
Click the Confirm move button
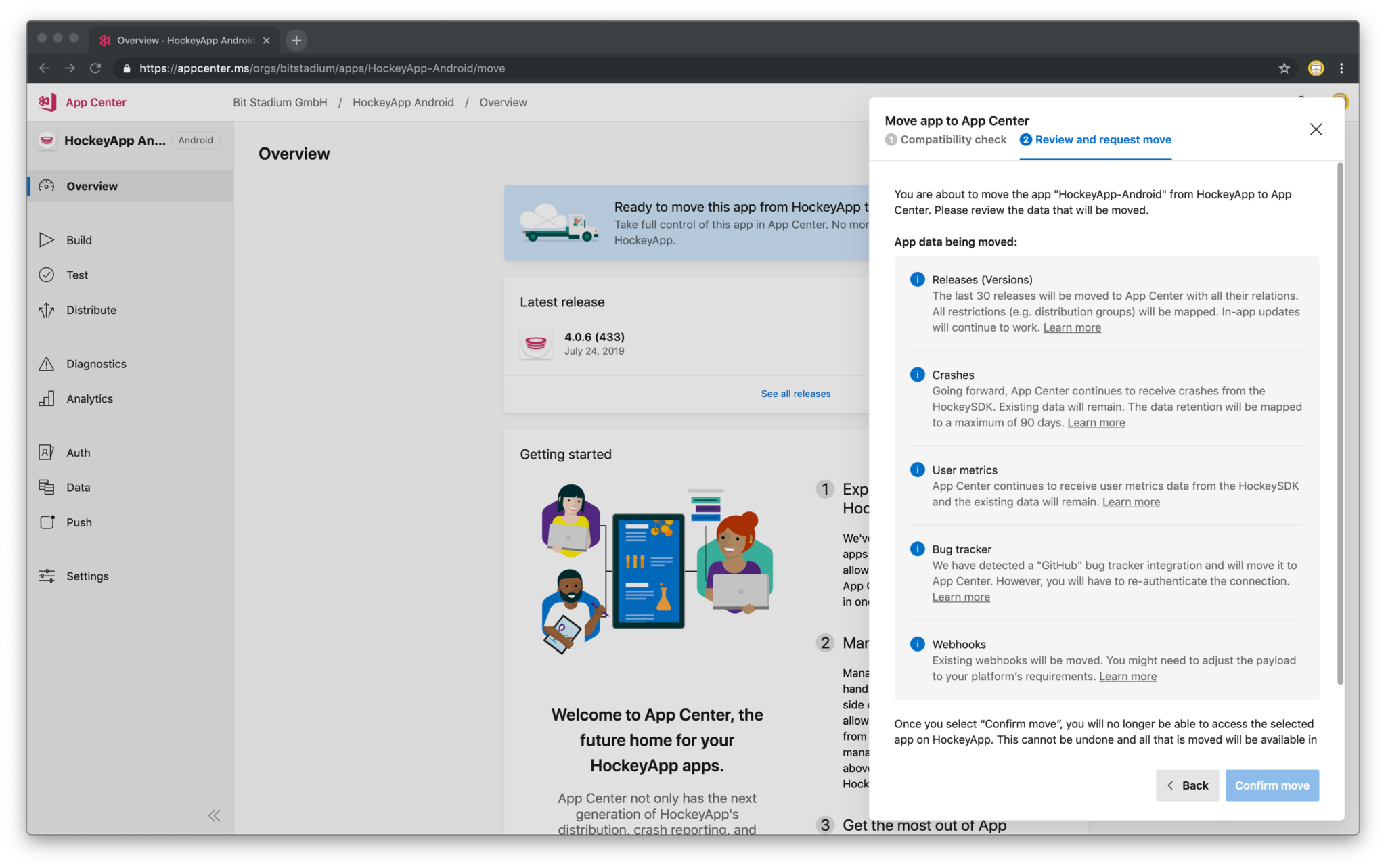(1272, 785)
